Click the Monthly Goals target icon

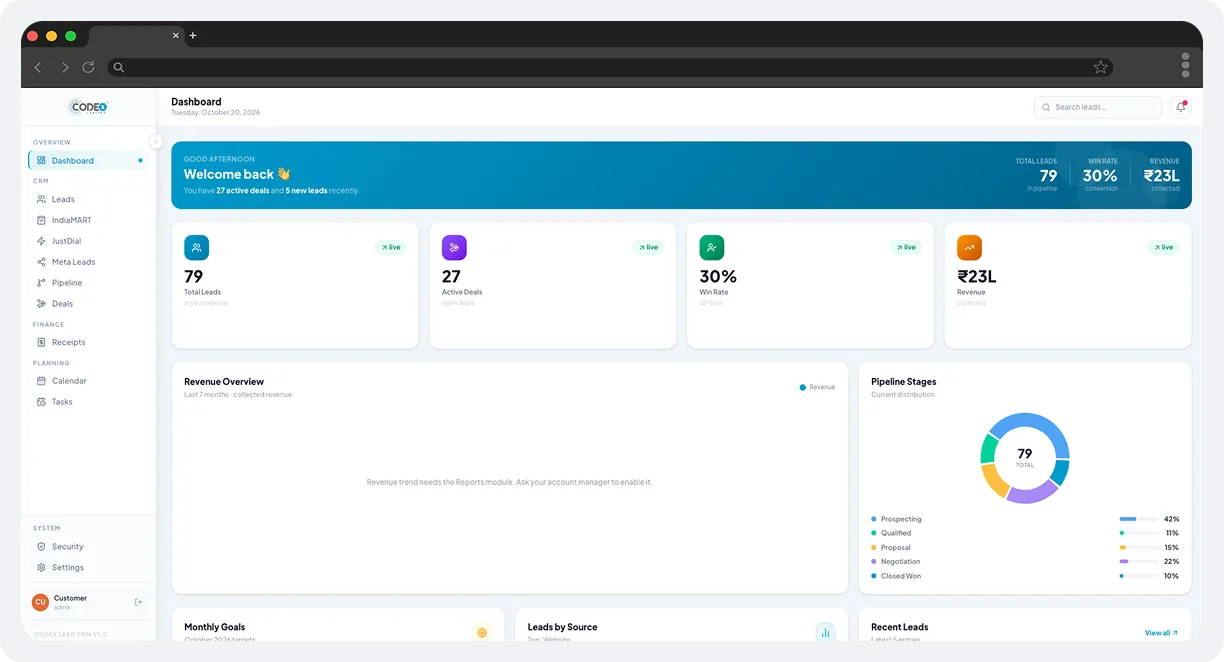coord(482,632)
